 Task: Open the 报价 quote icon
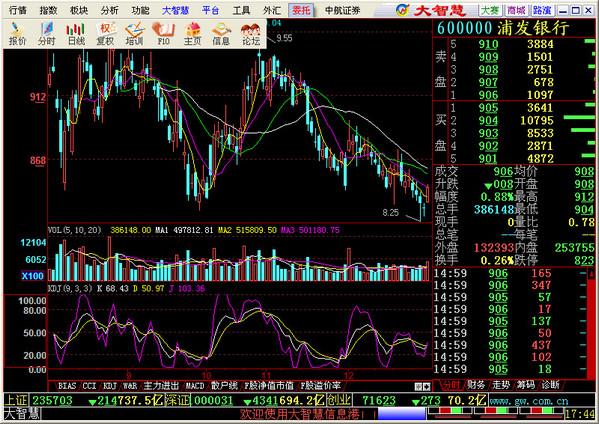pyautogui.click(x=18, y=34)
